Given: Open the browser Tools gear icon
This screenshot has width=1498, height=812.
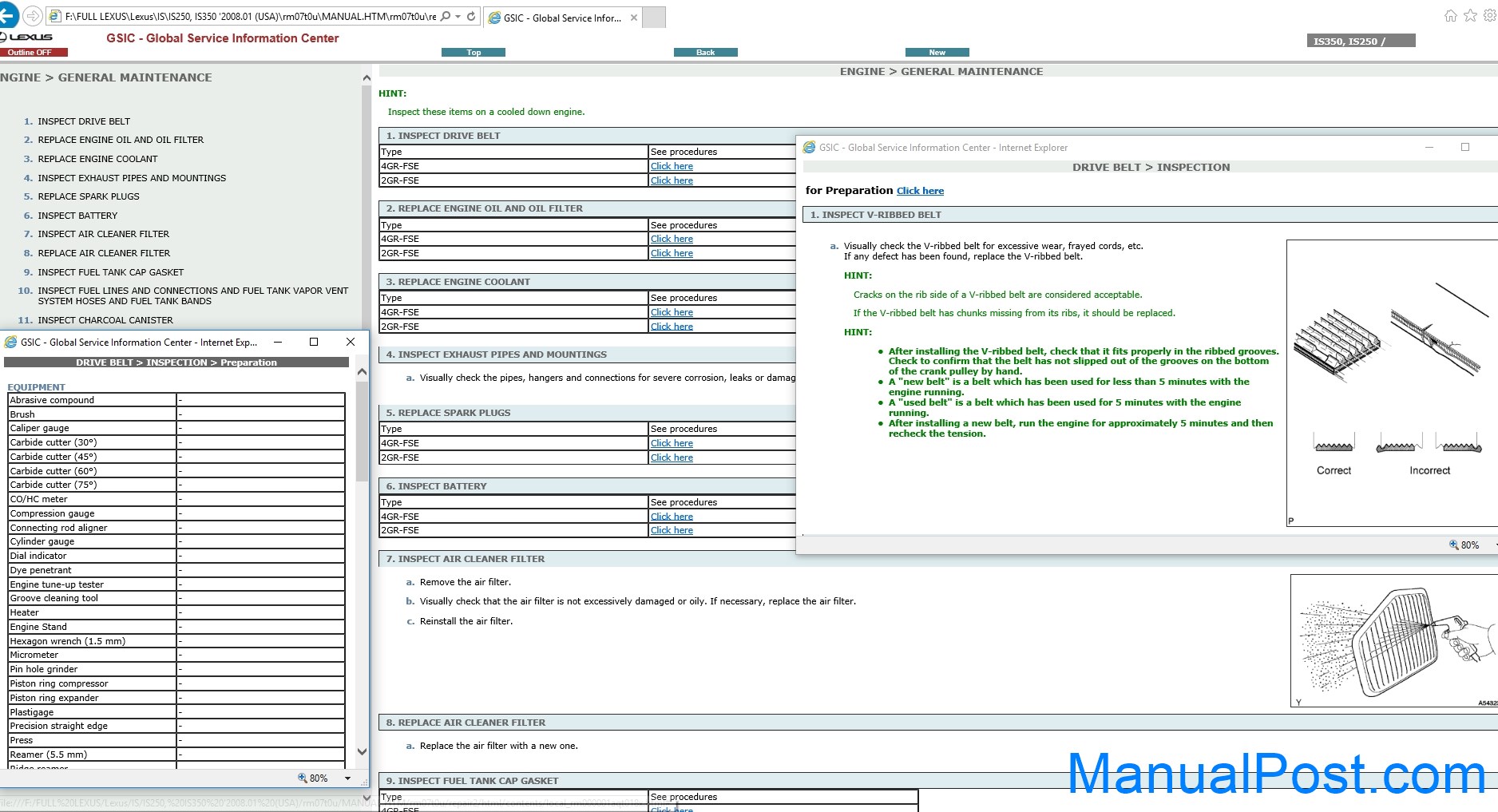Looking at the screenshot, I should [x=1490, y=16].
